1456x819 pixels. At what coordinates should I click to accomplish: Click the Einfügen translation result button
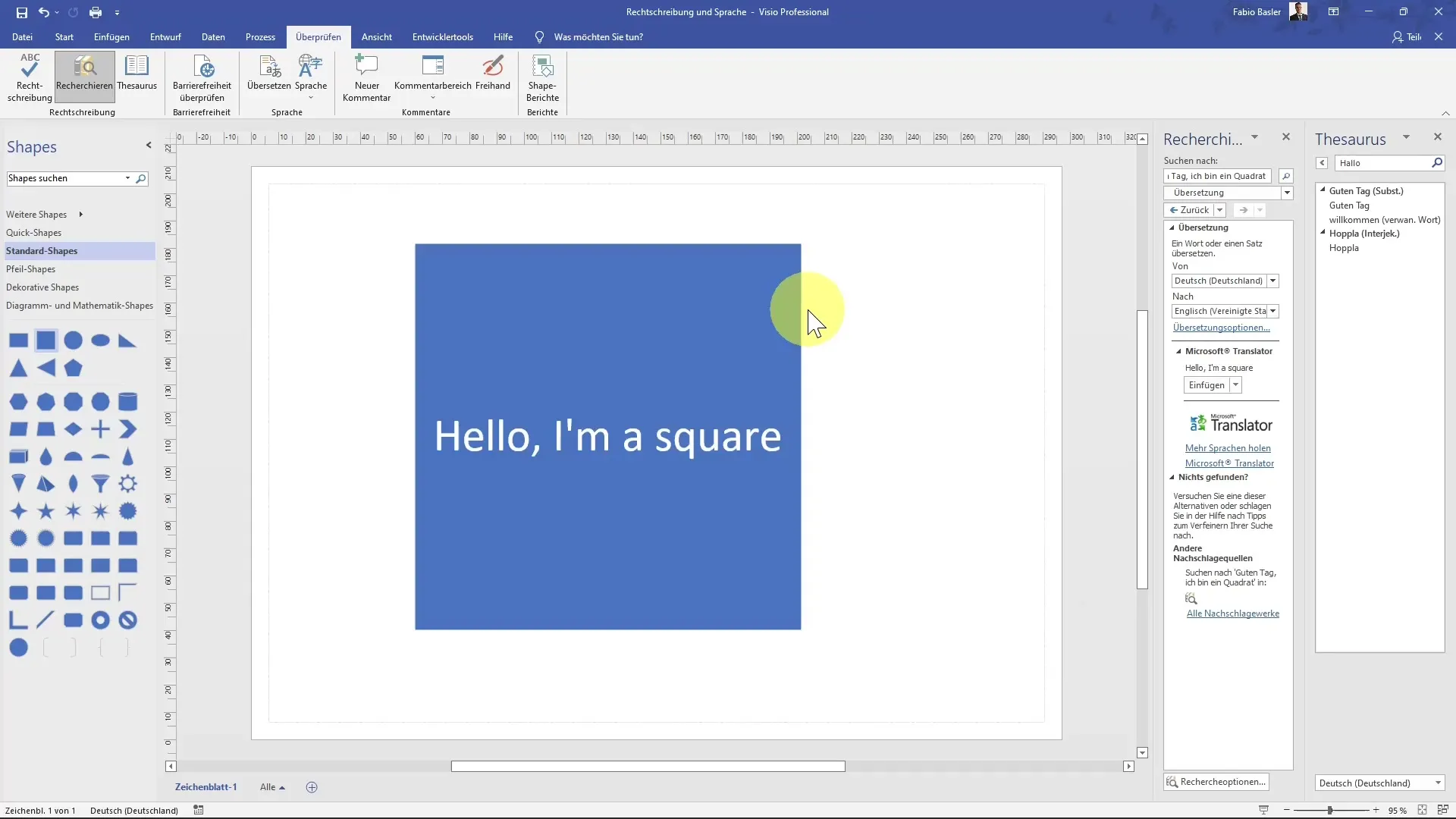point(1206,385)
